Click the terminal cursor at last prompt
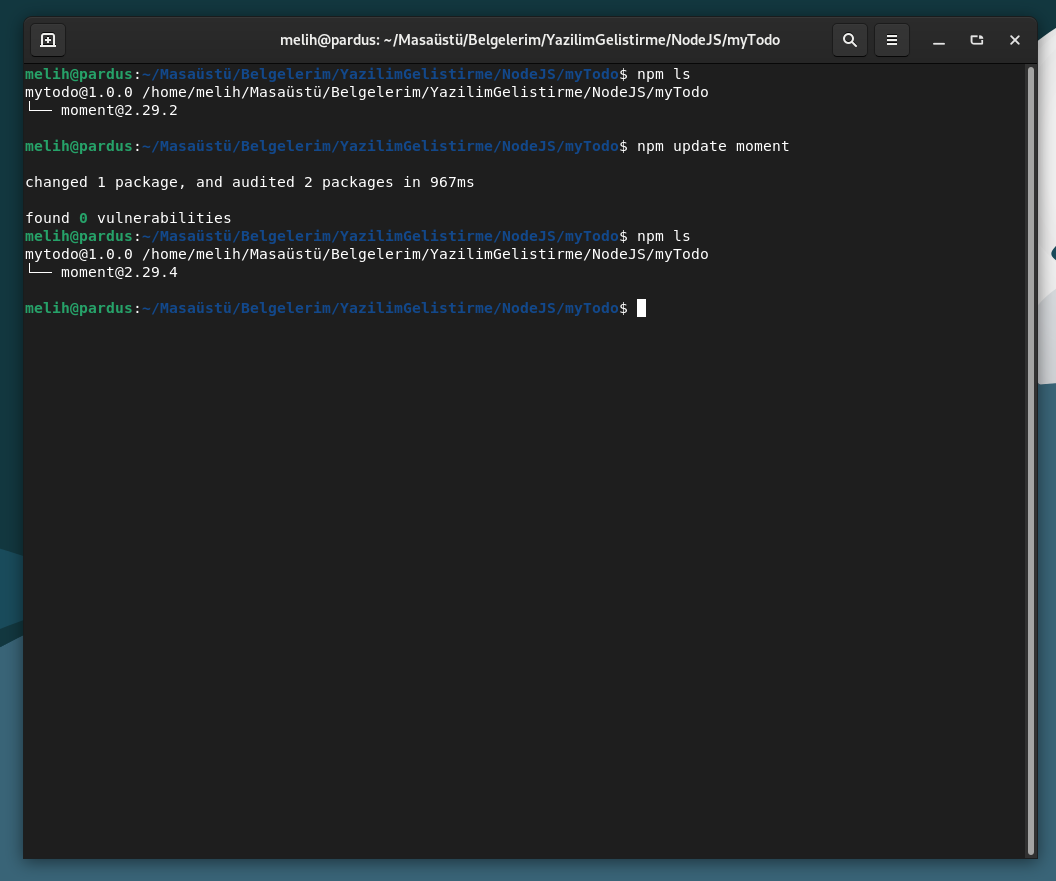Screen dimensions: 1056x881 pos(641,308)
